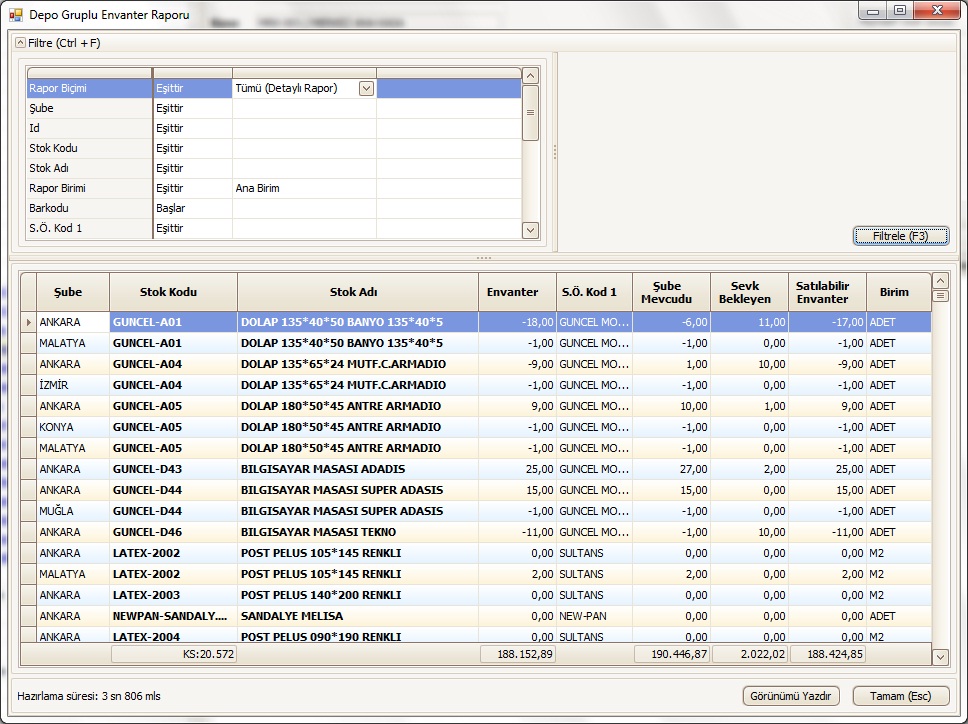Click the results grid scroll up arrow
The image size is (968, 724).
click(940, 281)
